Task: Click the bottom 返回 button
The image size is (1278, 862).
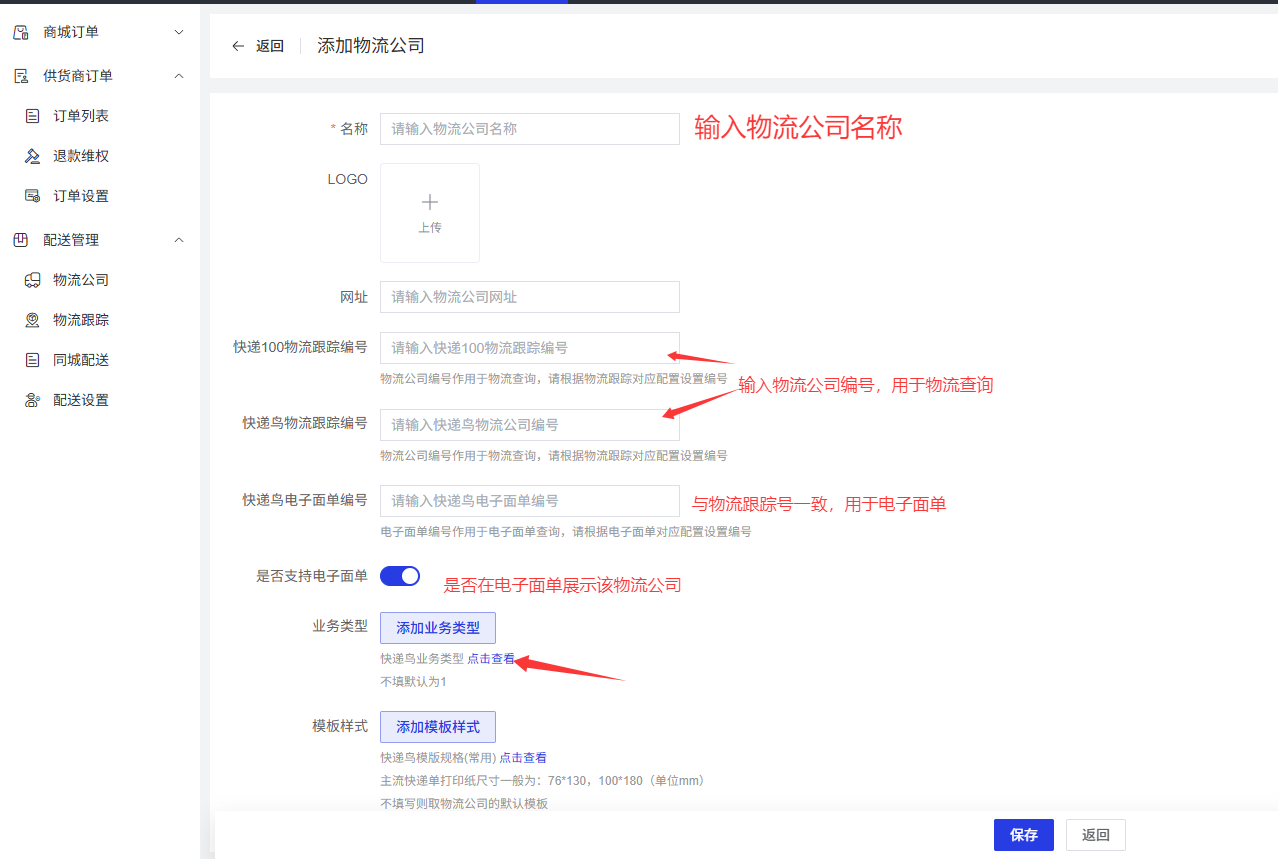Action: coord(1096,835)
